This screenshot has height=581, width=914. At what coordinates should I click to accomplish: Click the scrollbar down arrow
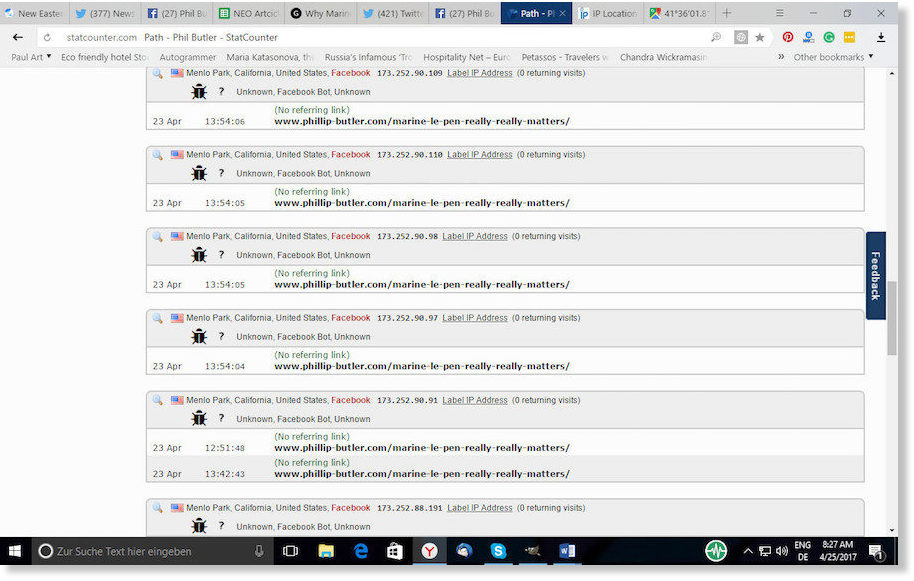coord(892,530)
